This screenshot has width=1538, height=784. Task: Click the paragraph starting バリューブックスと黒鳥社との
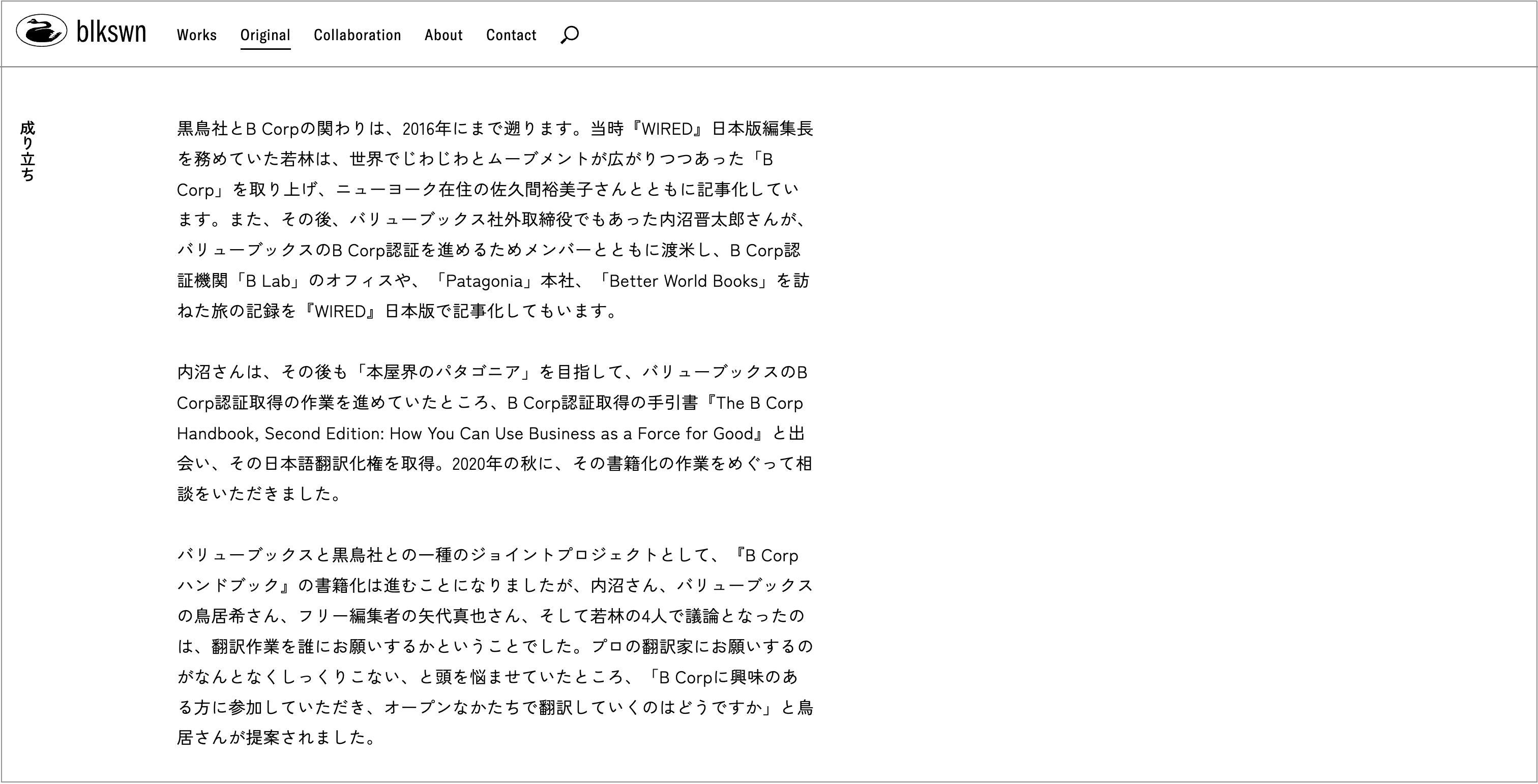[494, 646]
